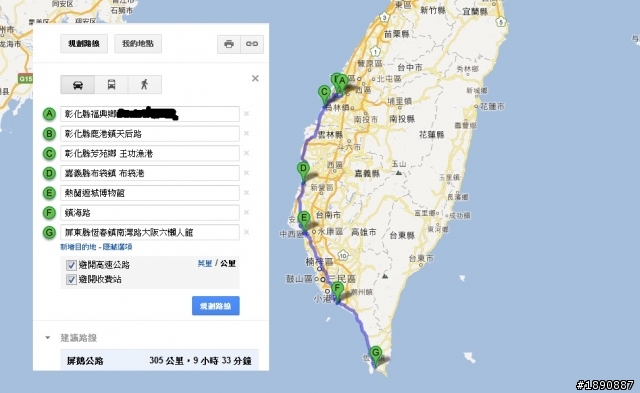Image resolution: width=640 pixels, height=393 pixels.
Task: Click 新增目的地 add destination link
Action: [78, 246]
